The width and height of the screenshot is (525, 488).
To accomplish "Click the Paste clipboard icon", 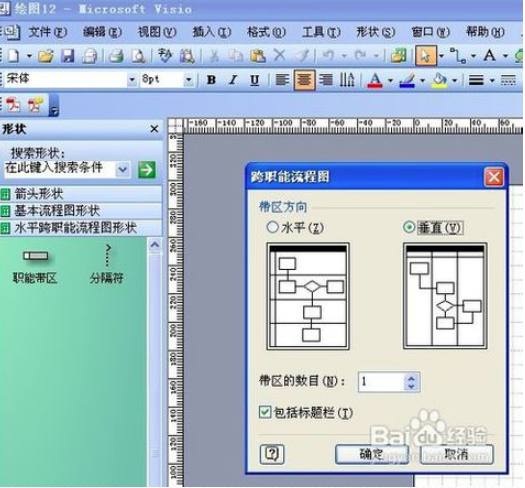I will (x=258, y=56).
